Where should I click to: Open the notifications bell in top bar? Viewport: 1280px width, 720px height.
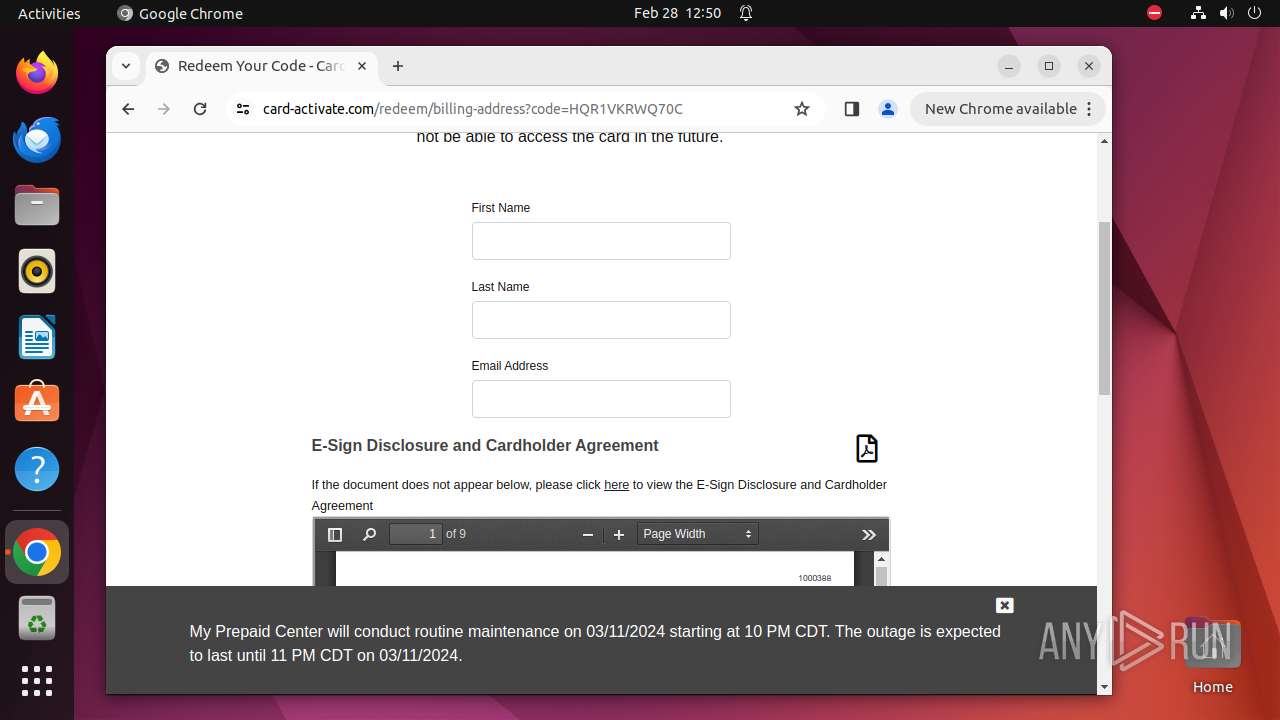(746, 13)
